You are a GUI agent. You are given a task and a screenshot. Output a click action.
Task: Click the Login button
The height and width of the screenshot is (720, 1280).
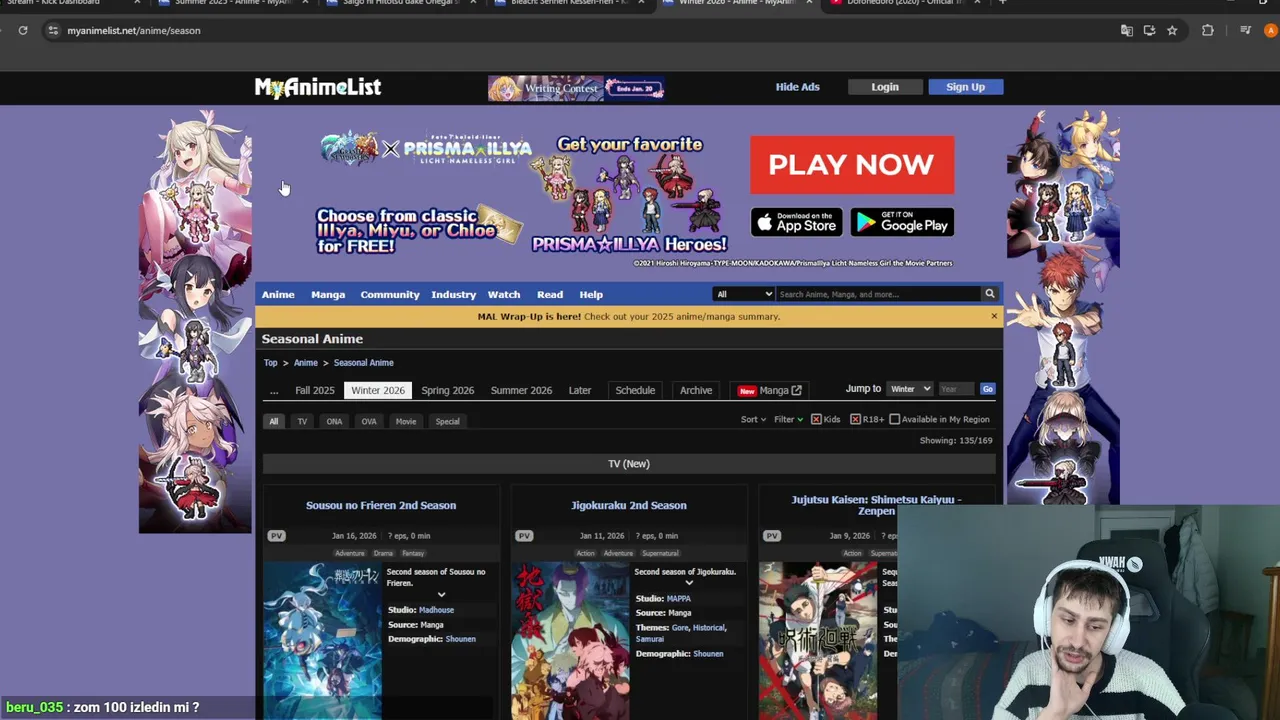coord(885,87)
